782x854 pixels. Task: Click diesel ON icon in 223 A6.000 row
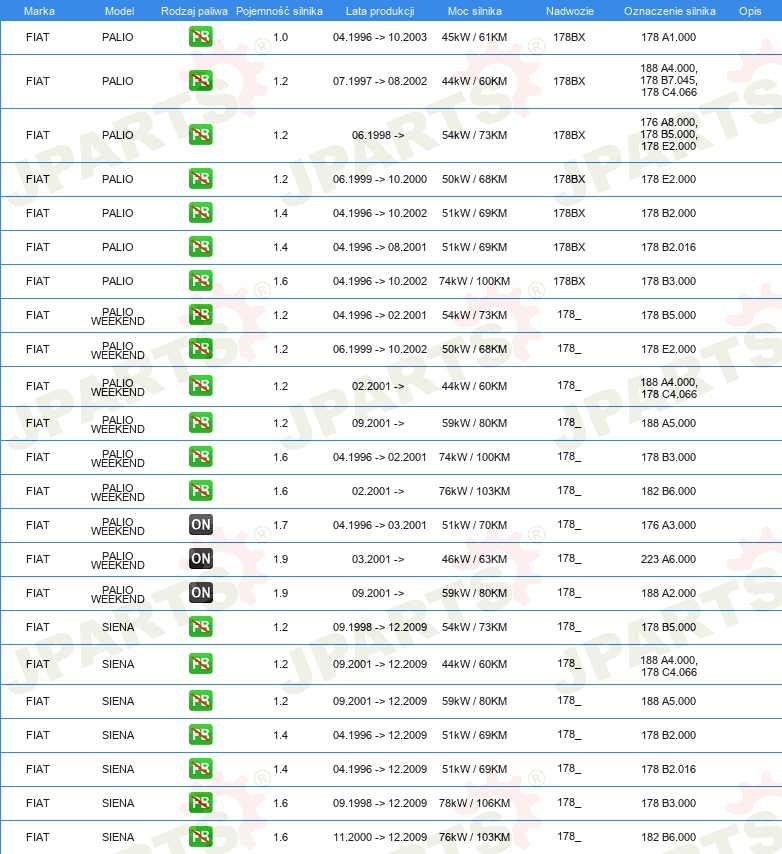coord(200,559)
